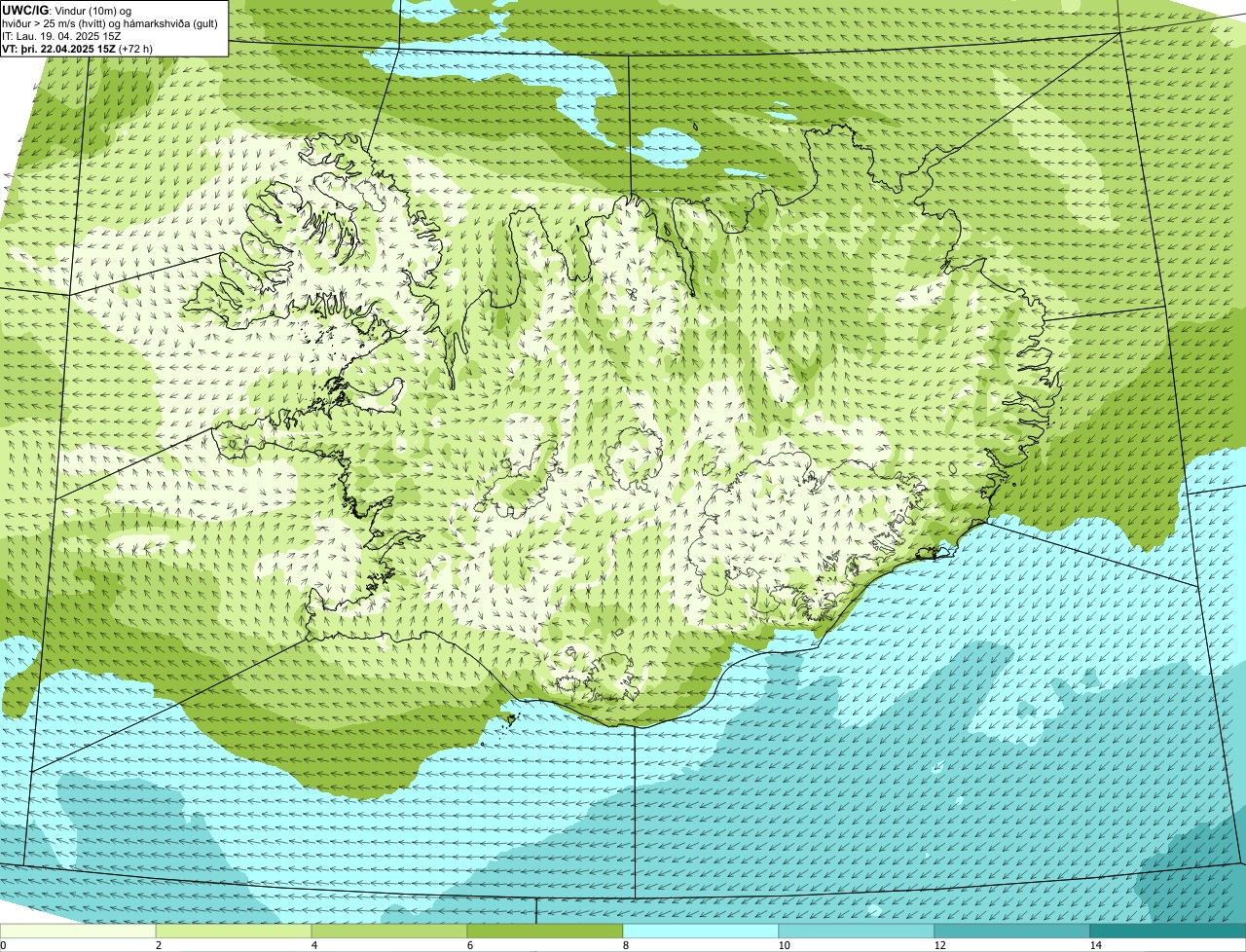
Task: Click the scale label '14'
Action: pyautogui.click(x=1095, y=945)
